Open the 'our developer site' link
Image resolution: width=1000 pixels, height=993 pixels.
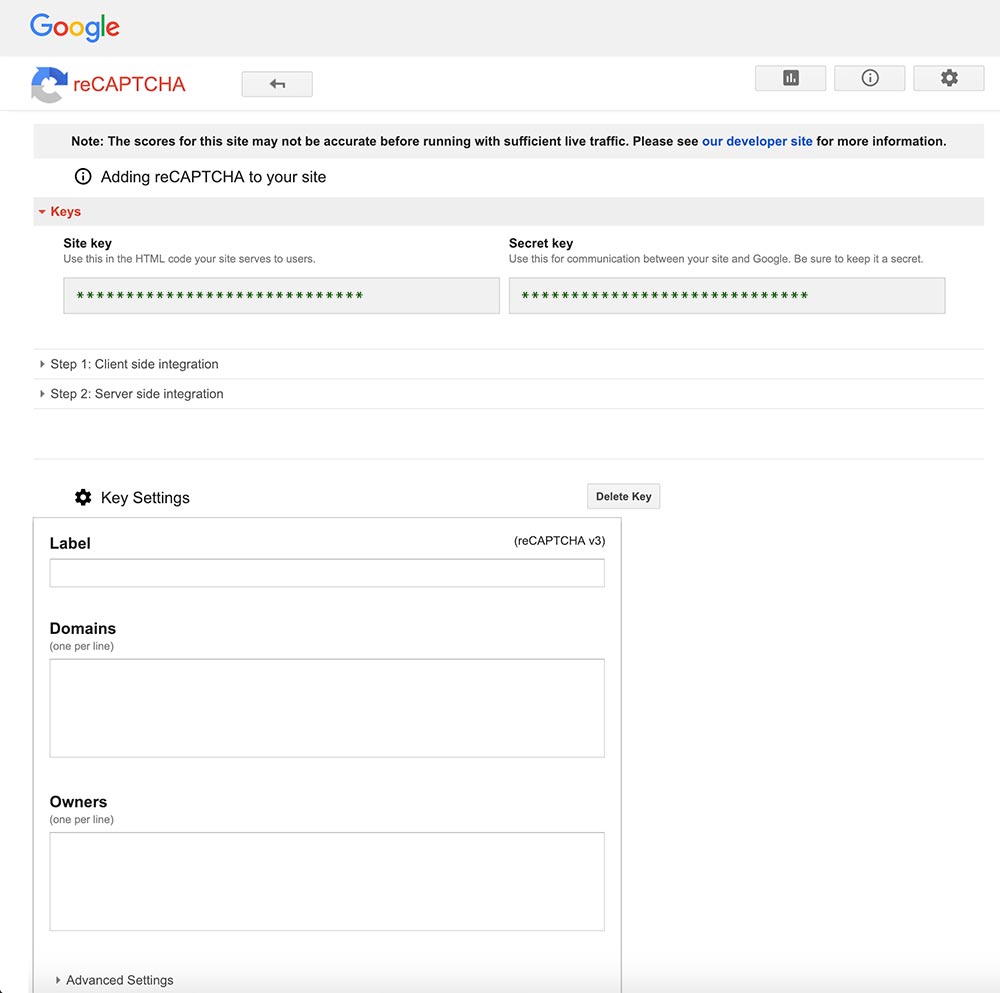757,142
